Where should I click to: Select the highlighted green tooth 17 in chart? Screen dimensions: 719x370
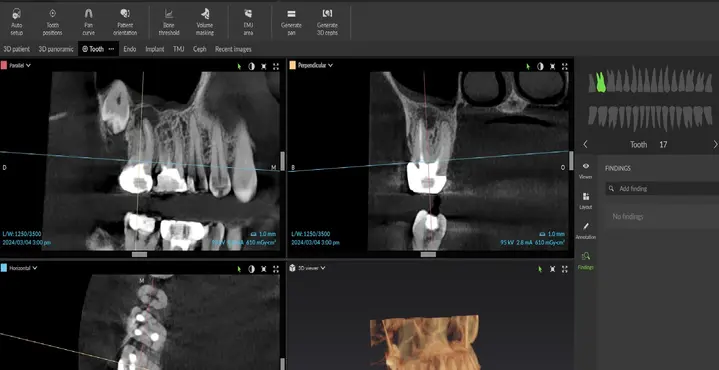coord(601,82)
